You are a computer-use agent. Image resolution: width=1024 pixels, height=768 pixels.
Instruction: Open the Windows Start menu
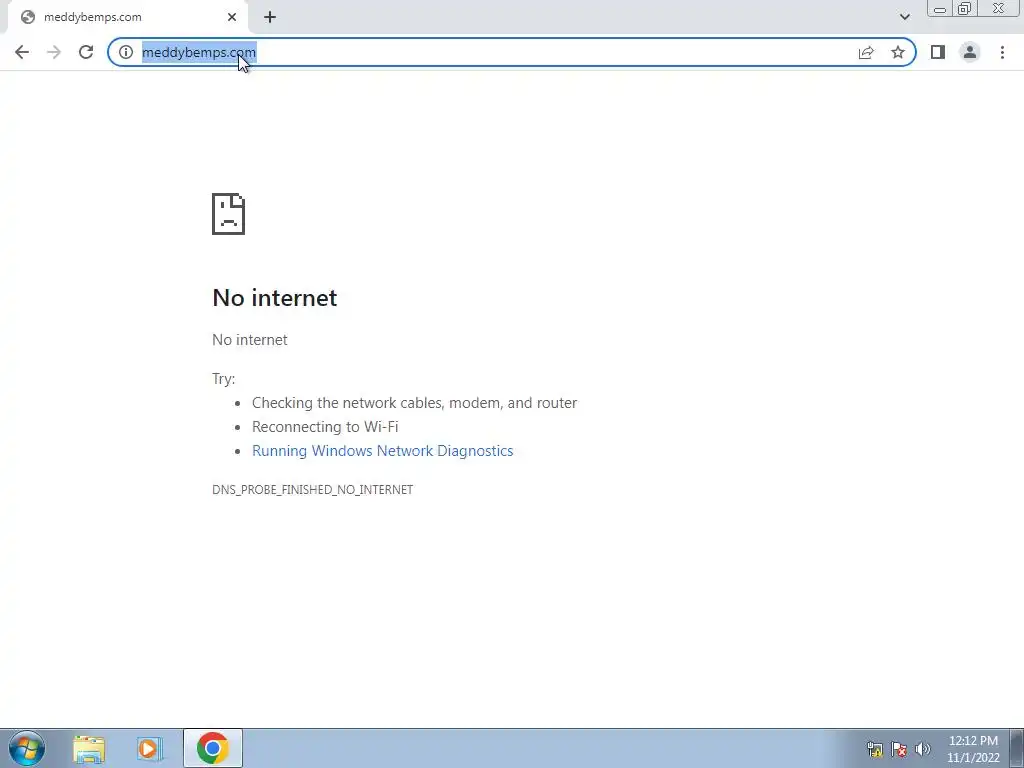[27, 748]
